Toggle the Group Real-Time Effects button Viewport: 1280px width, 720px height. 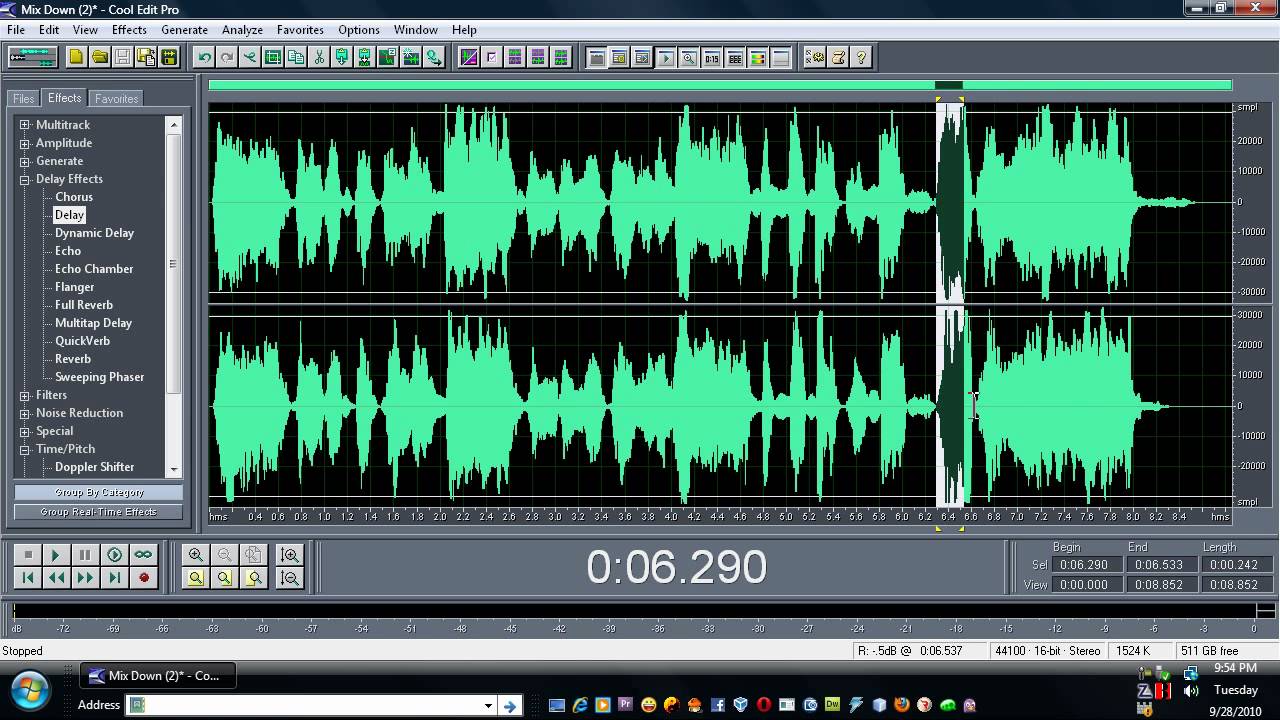coord(99,512)
